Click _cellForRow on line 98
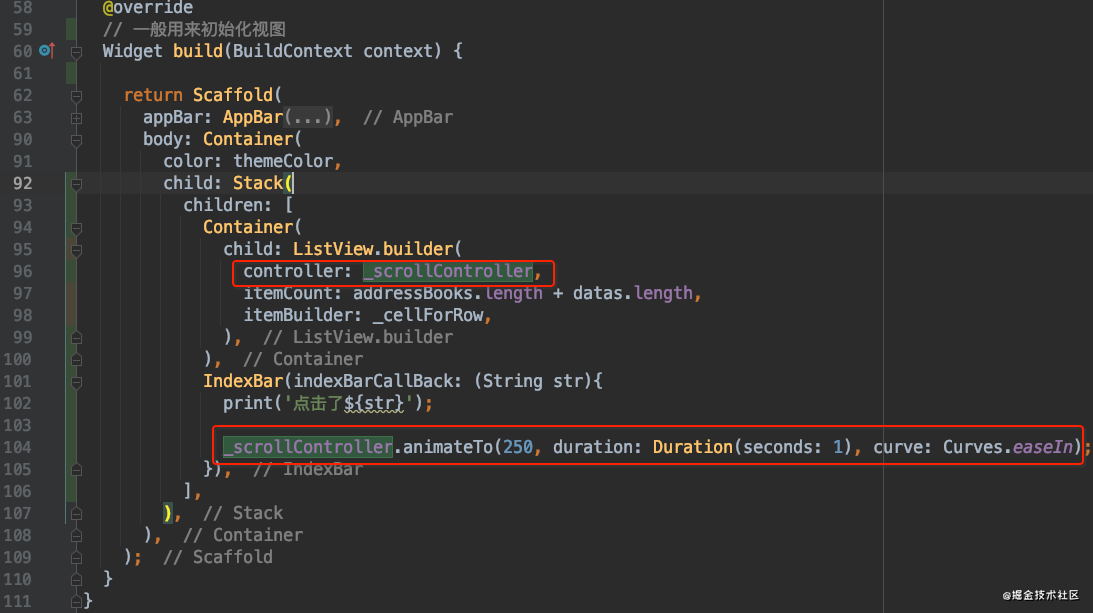 coord(428,315)
